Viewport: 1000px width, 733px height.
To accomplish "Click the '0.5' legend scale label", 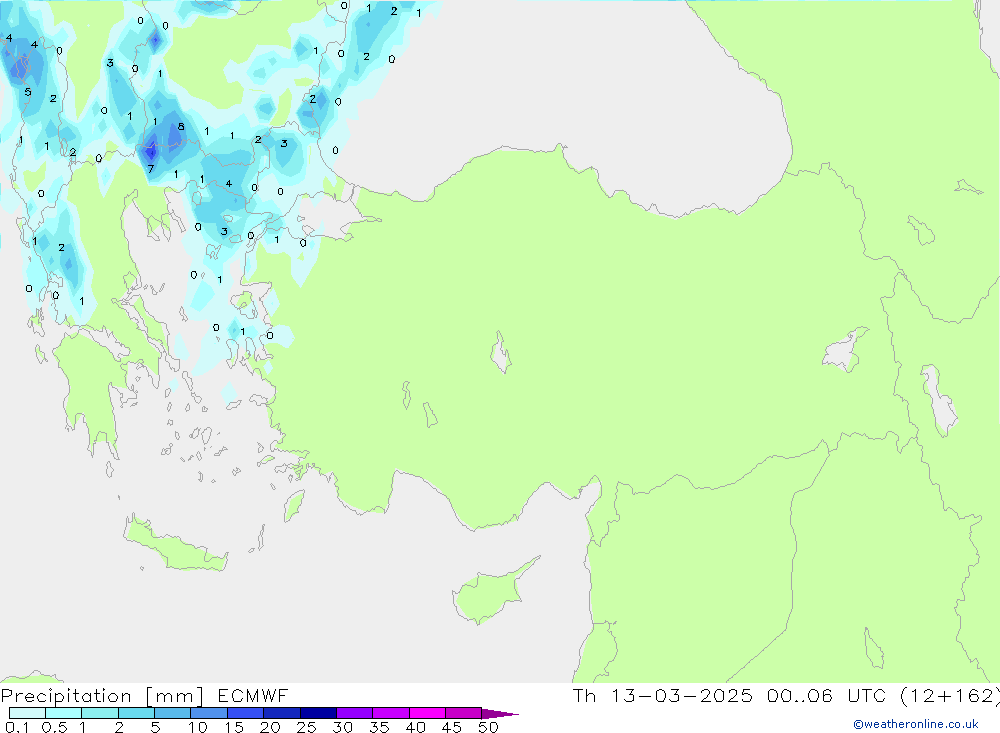I will pyautogui.click(x=54, y=727).
